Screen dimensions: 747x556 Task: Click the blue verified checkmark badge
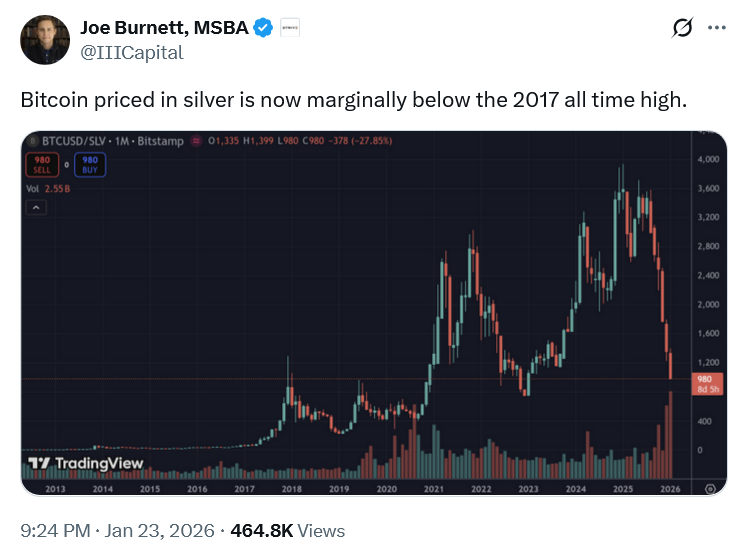pyautogui.click(x=262, y=28)
